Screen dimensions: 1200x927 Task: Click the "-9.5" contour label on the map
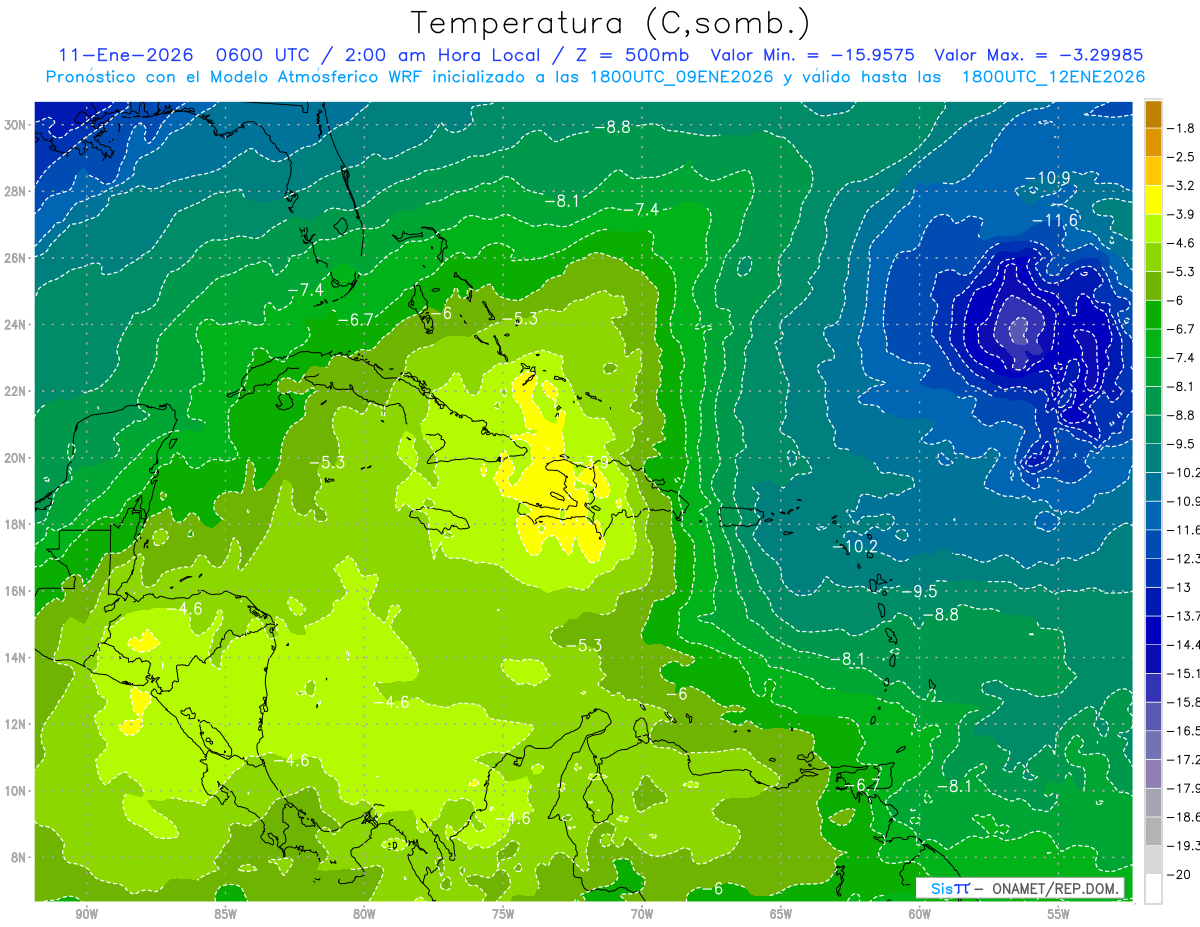[x=918, y=591]
